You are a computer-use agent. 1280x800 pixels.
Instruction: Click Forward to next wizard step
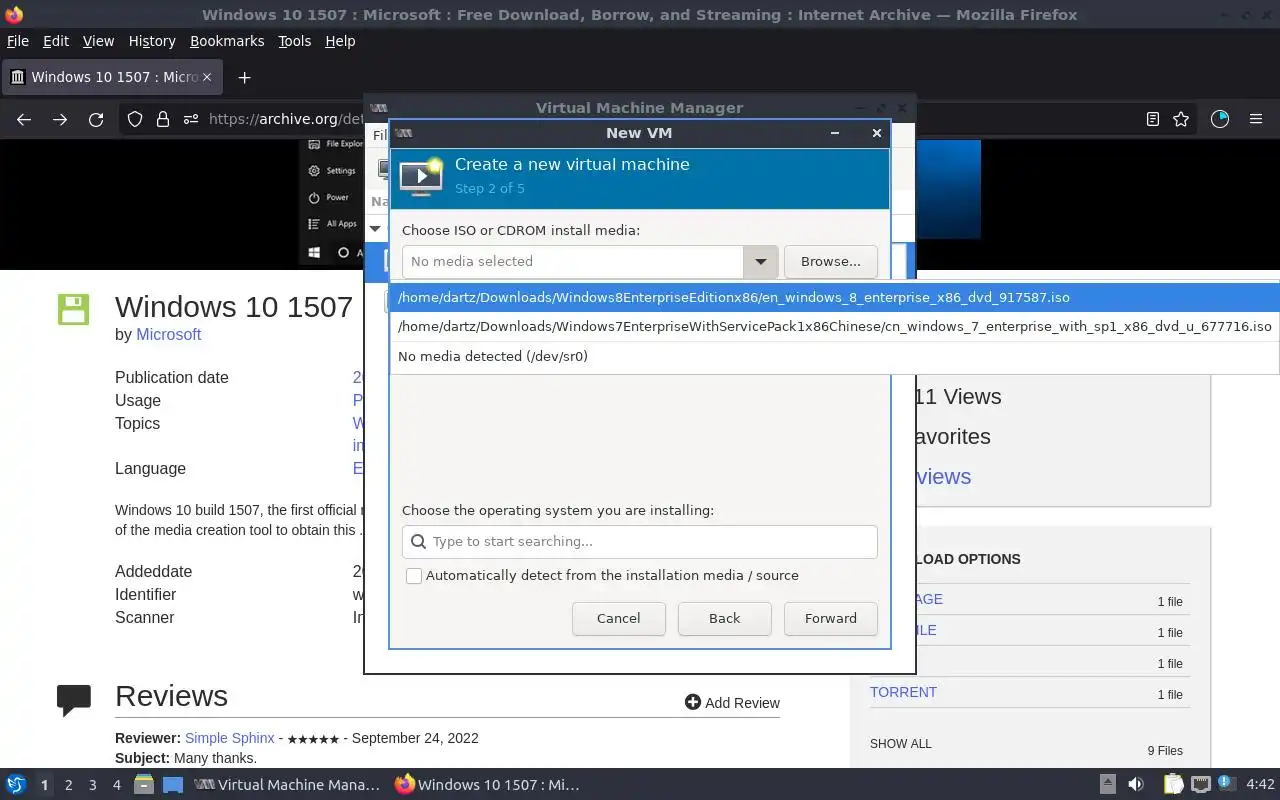pos(830,618)
